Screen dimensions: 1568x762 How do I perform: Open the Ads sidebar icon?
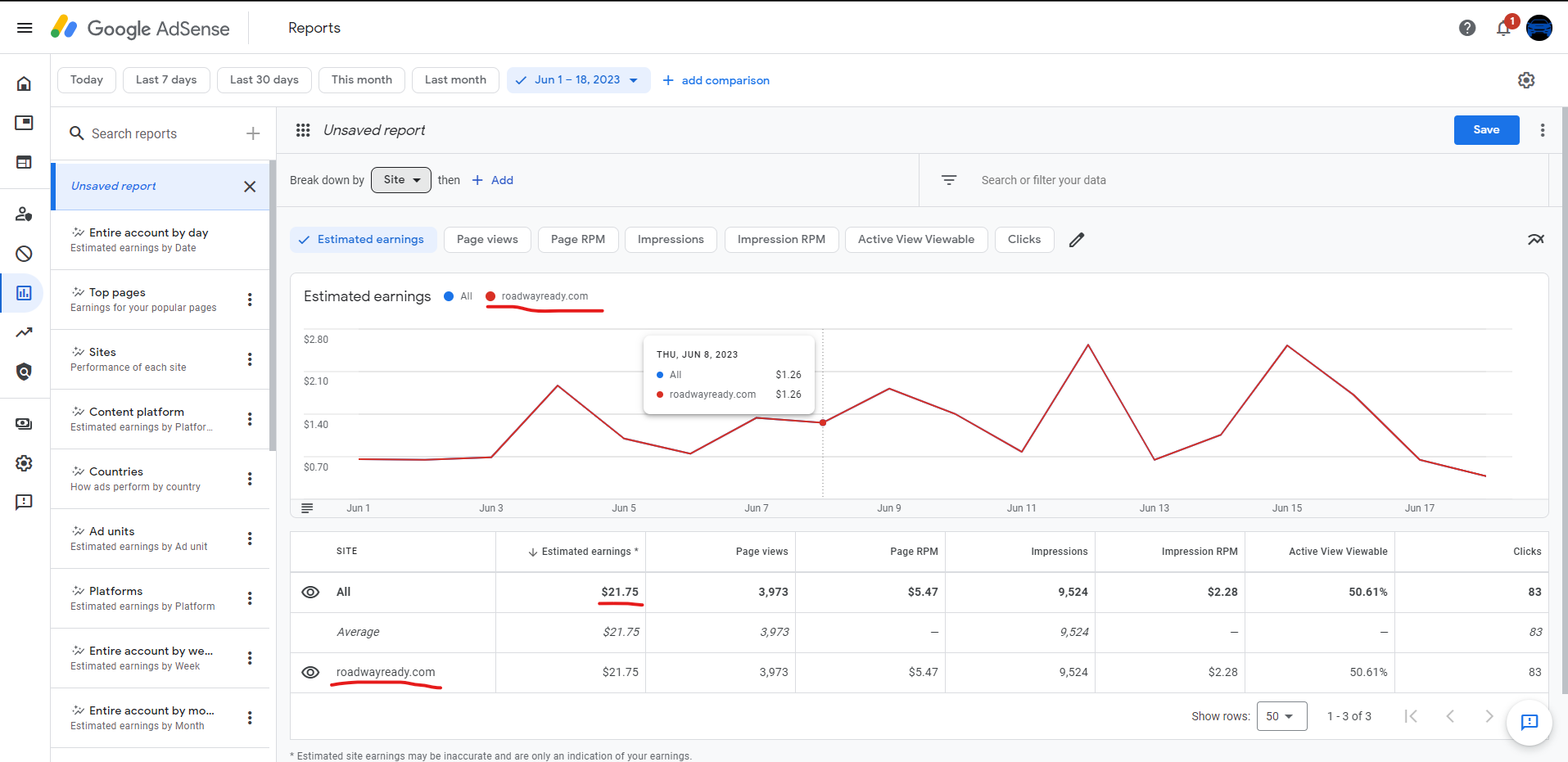(x=25, y=123)
